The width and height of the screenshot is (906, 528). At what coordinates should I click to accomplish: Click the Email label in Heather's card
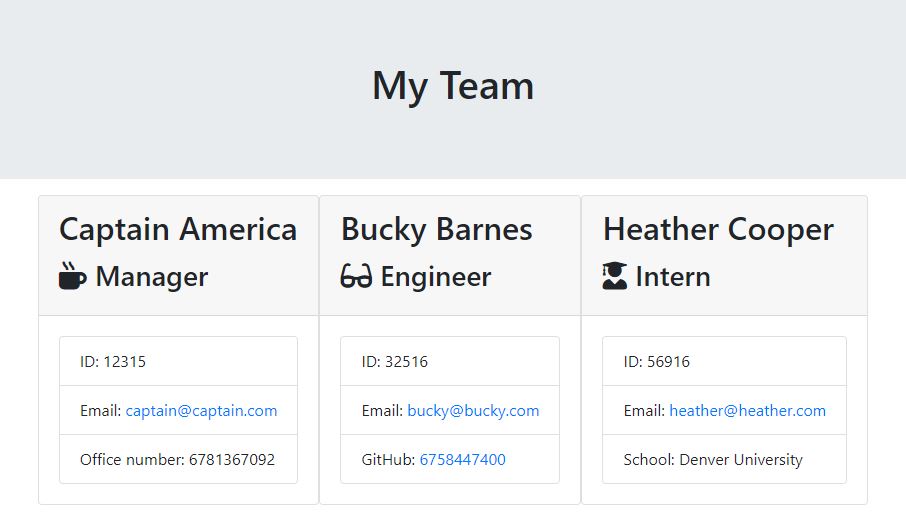[644, 410]
